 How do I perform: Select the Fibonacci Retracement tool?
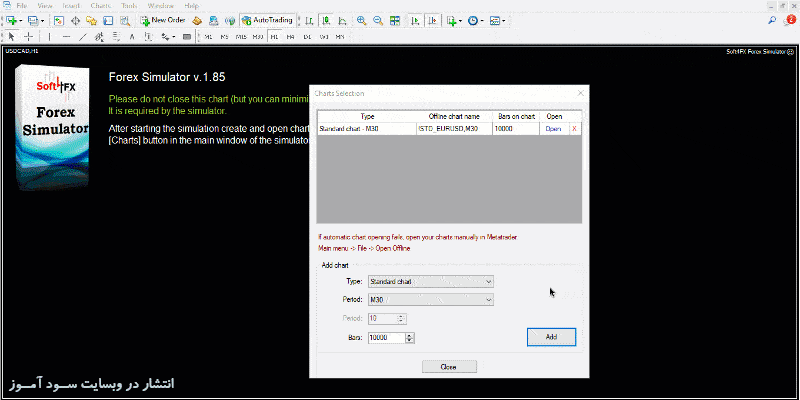[116, 36]
